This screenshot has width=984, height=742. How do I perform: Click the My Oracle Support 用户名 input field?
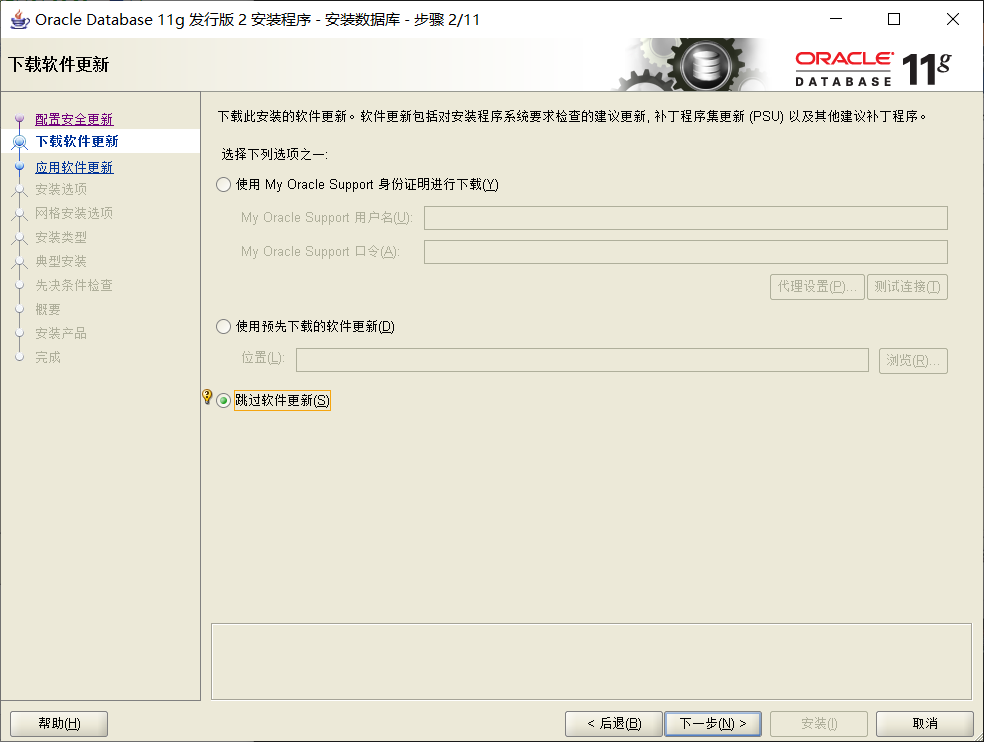pos(686,218)
